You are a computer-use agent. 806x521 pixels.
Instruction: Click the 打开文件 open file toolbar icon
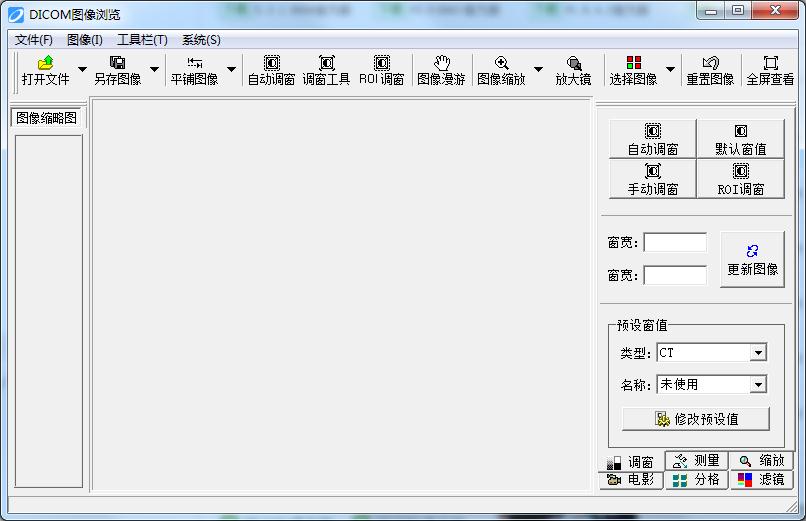coord(45,70)
